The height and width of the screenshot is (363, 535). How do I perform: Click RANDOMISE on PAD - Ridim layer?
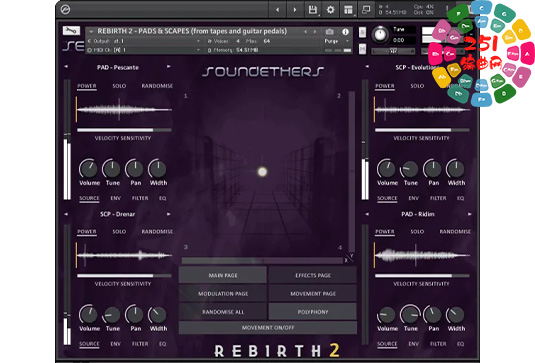pyautogui.click(x=455, y=232)
